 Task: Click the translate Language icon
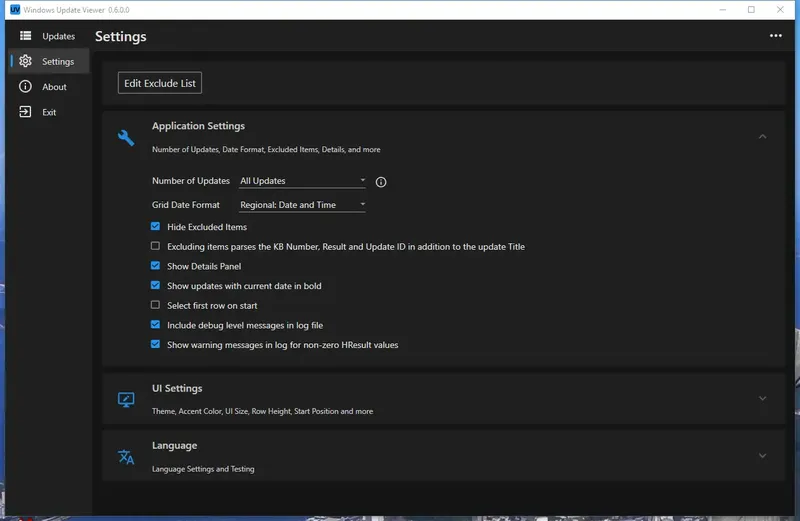point(126,457)
